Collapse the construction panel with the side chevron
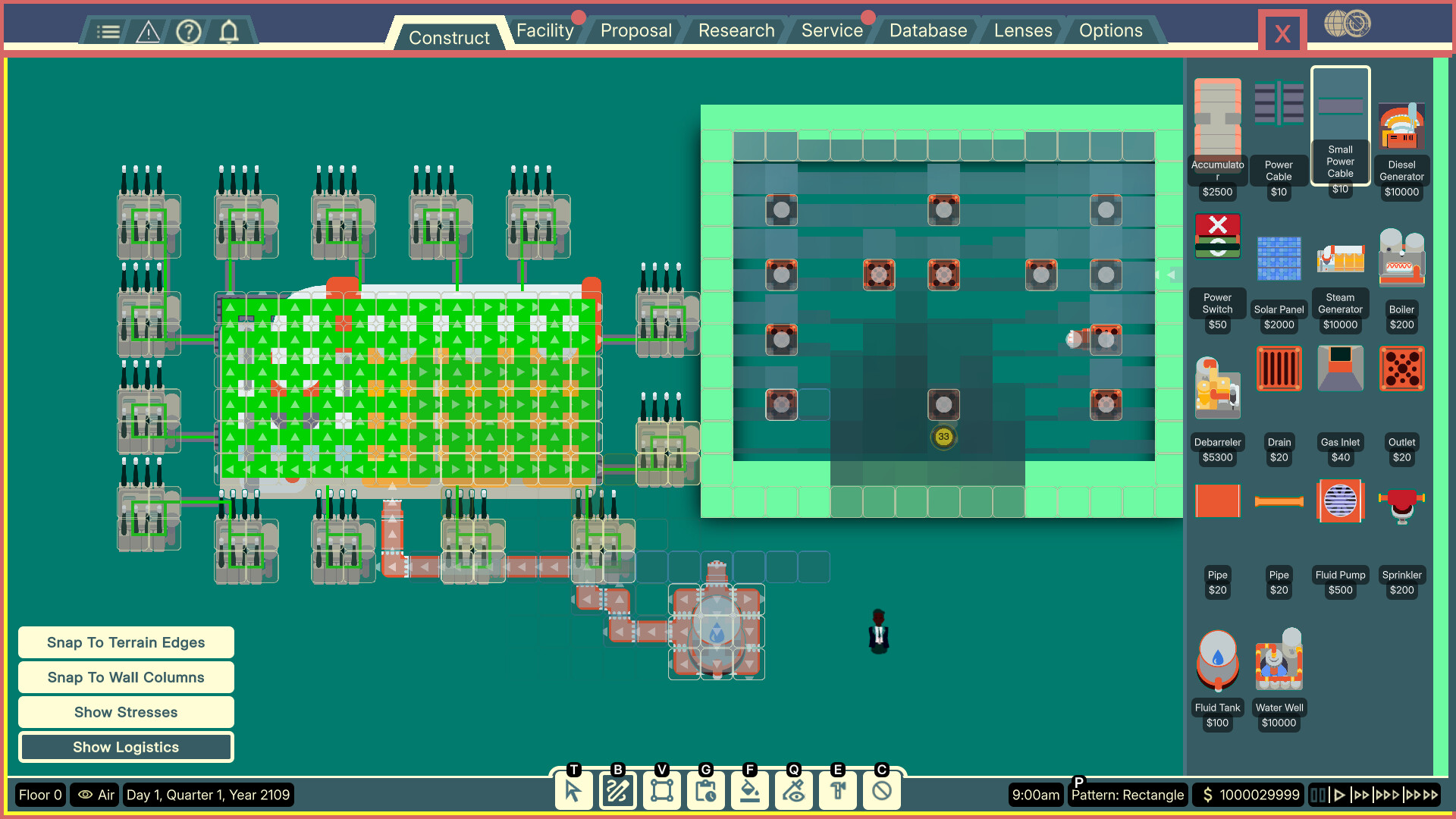 1172,275
